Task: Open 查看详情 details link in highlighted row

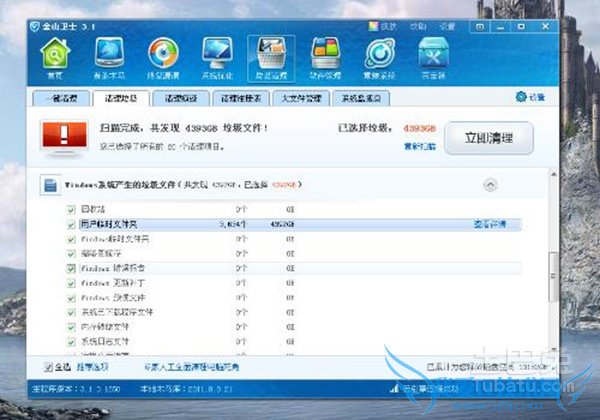Action: point(490,224)
